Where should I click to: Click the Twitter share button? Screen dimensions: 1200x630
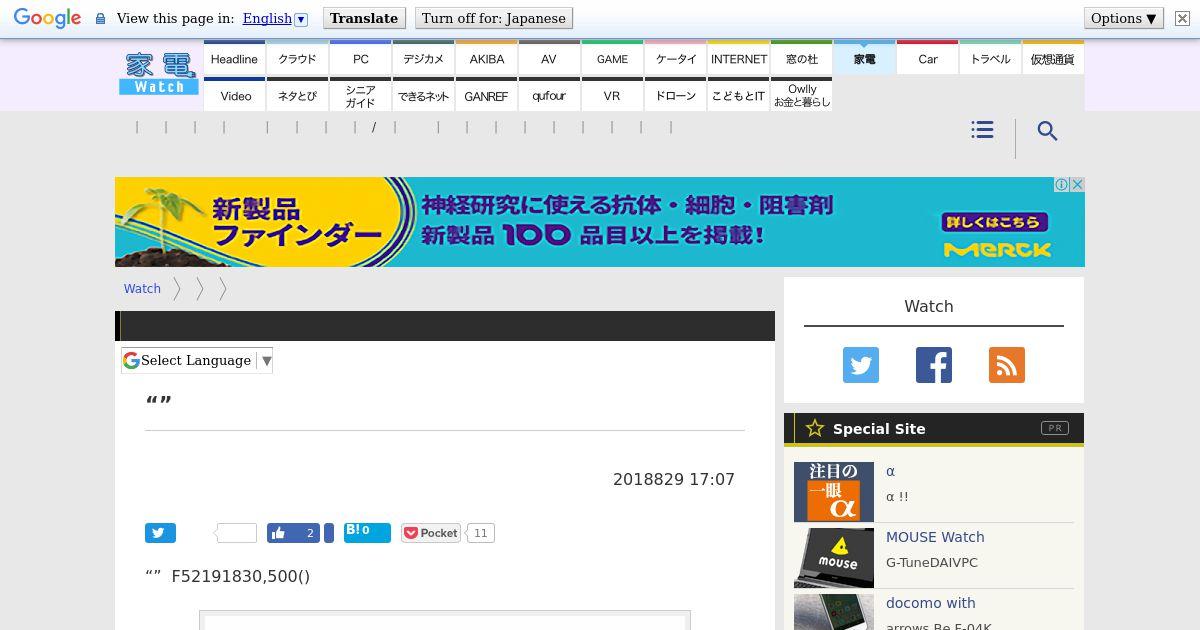160,533
